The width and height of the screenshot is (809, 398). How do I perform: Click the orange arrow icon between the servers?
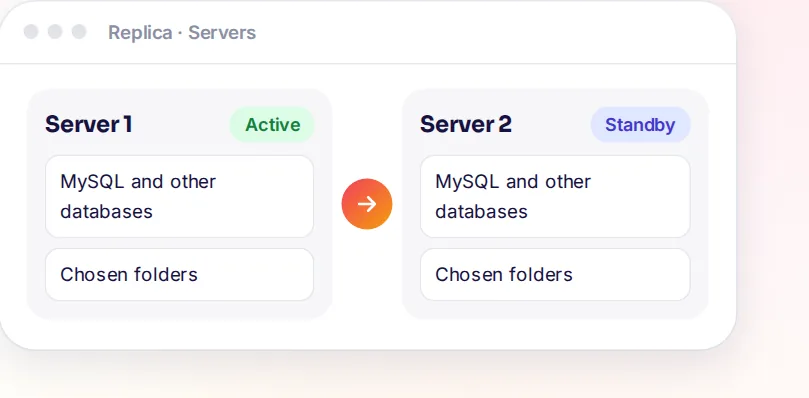pyautogui.click(x=367, y=204)
